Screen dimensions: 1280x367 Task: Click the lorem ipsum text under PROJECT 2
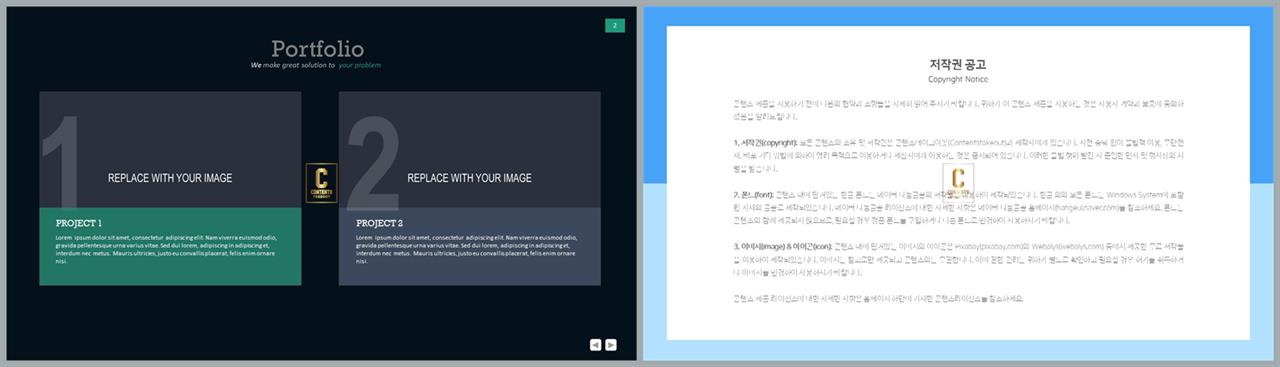(467, 249)
